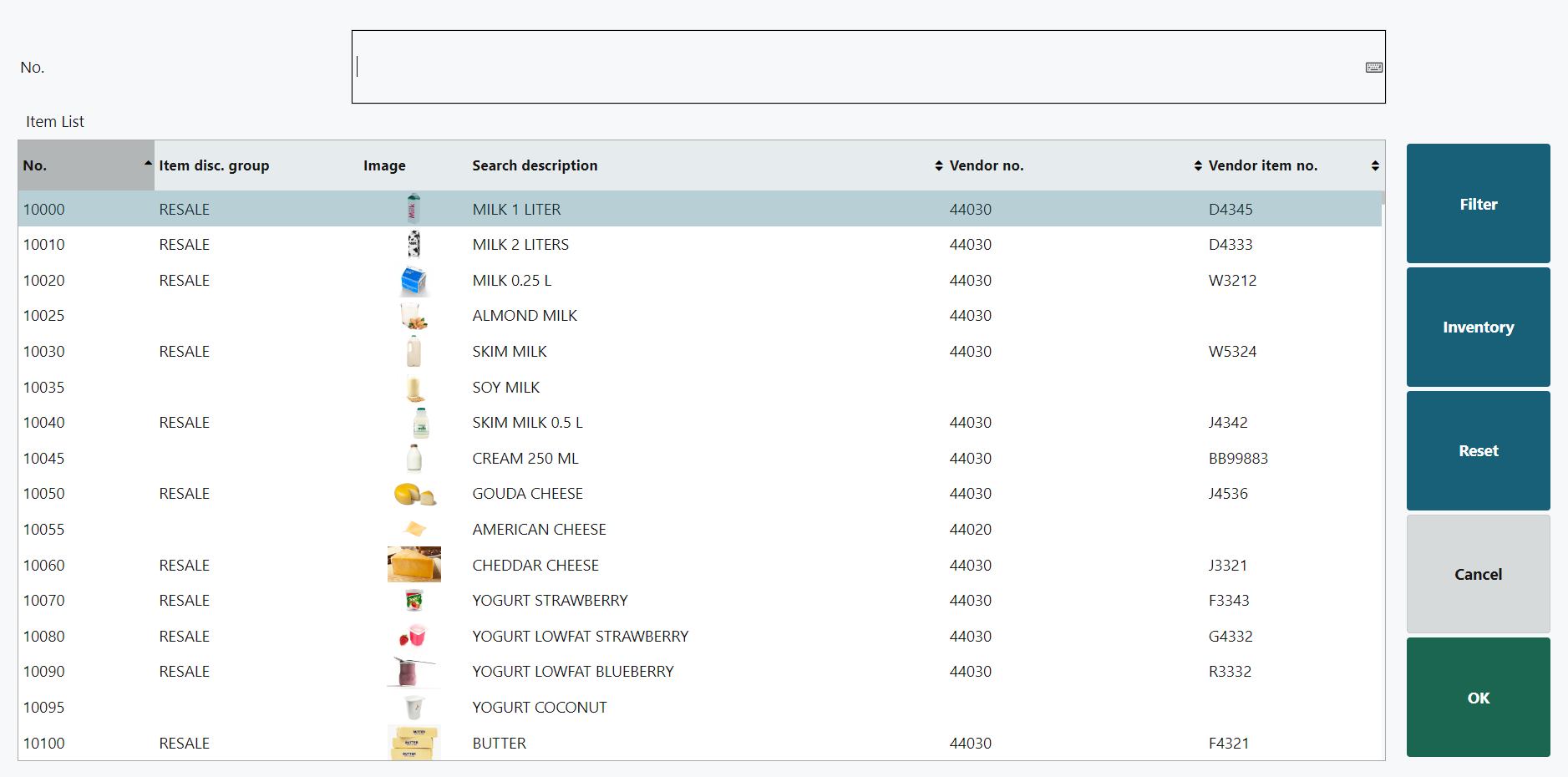The height and width of the screenshot is (777, 1568).
Task: Select item number 10010
Action: tap(43, 245)
